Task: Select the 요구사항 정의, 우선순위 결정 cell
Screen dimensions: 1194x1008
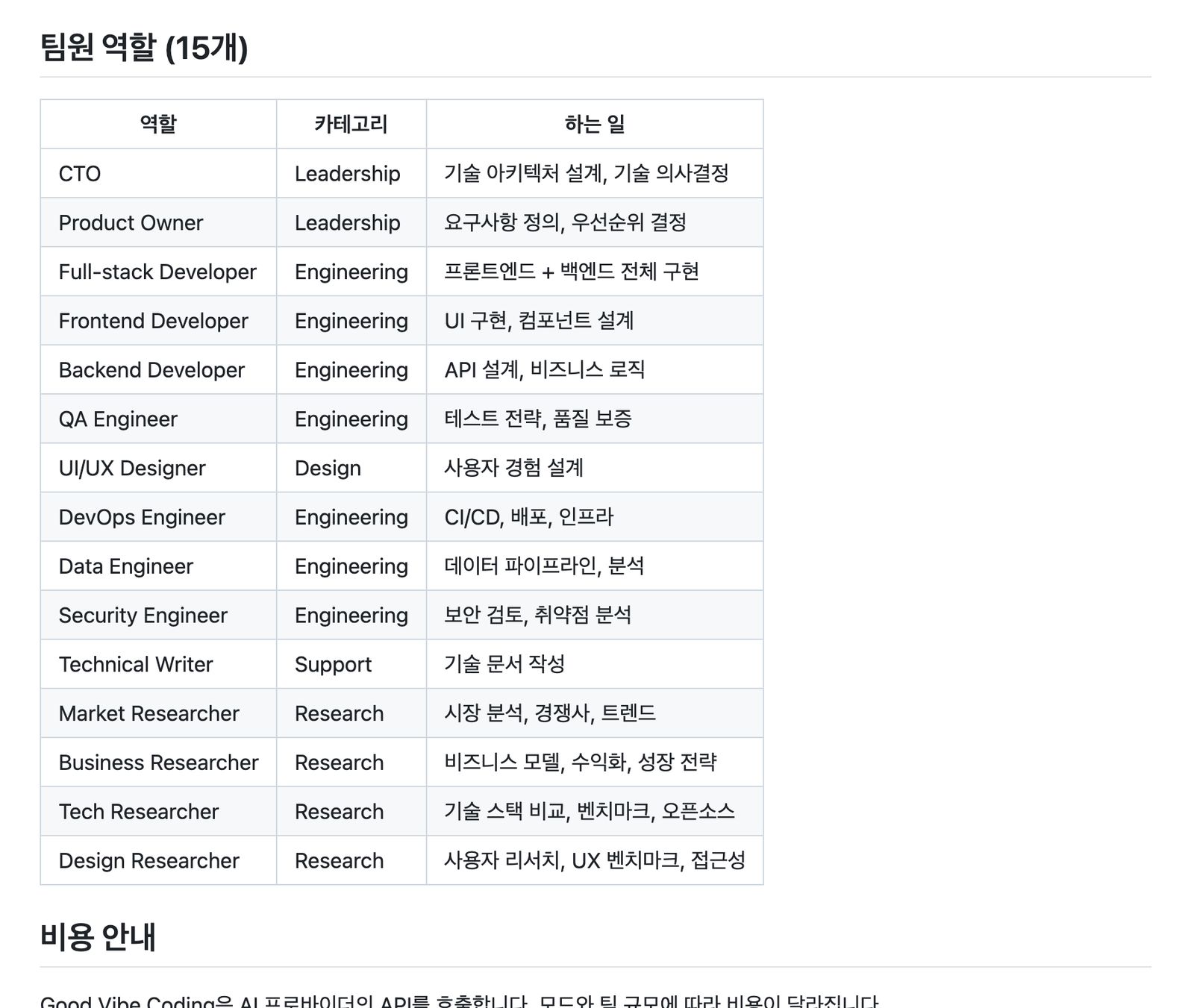Action: (x=595, y=222)
